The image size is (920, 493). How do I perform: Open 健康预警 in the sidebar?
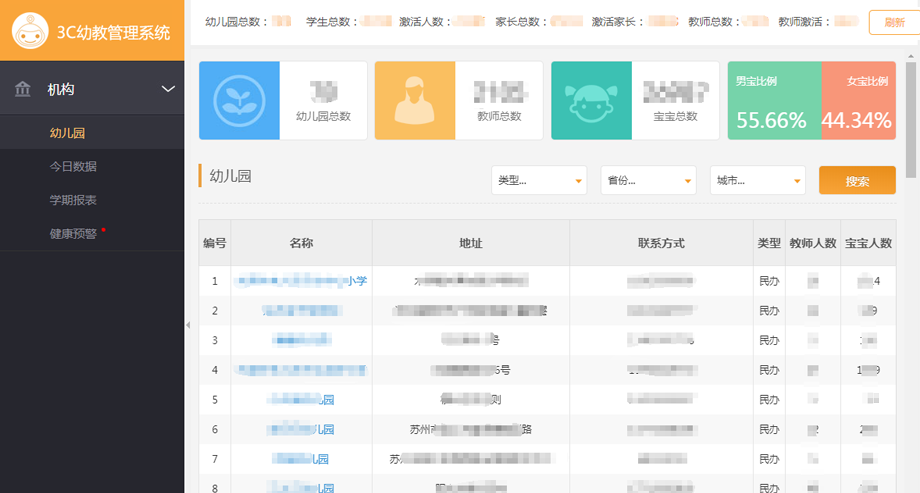point(73,233)
